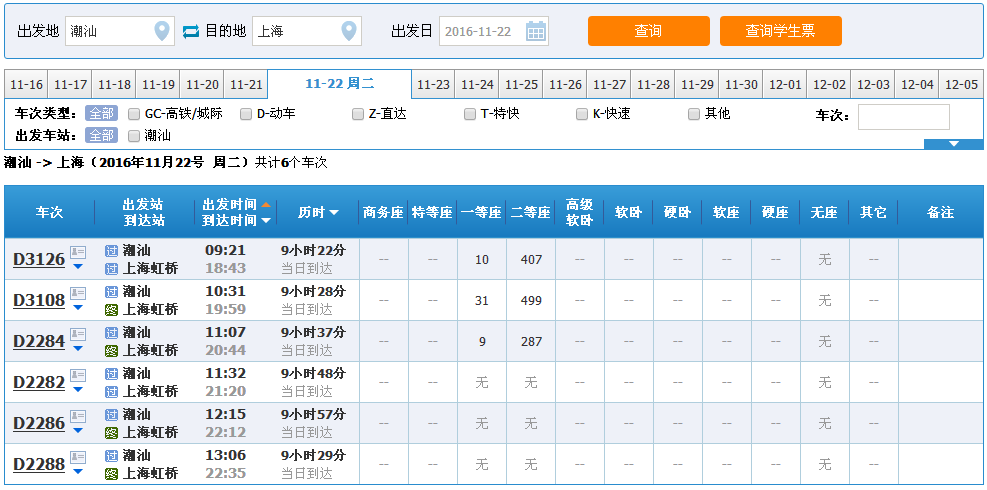Focus the 目的地 destination input field
Image resolution: width=987 pixels, height=490 pixels.
pyautogui.click(x=307, y=31)
